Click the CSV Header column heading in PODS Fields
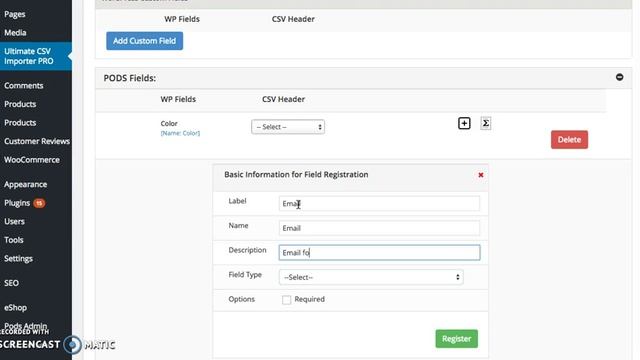The width and height of the screenshot is (640, 360). click(x=283, y=99)
